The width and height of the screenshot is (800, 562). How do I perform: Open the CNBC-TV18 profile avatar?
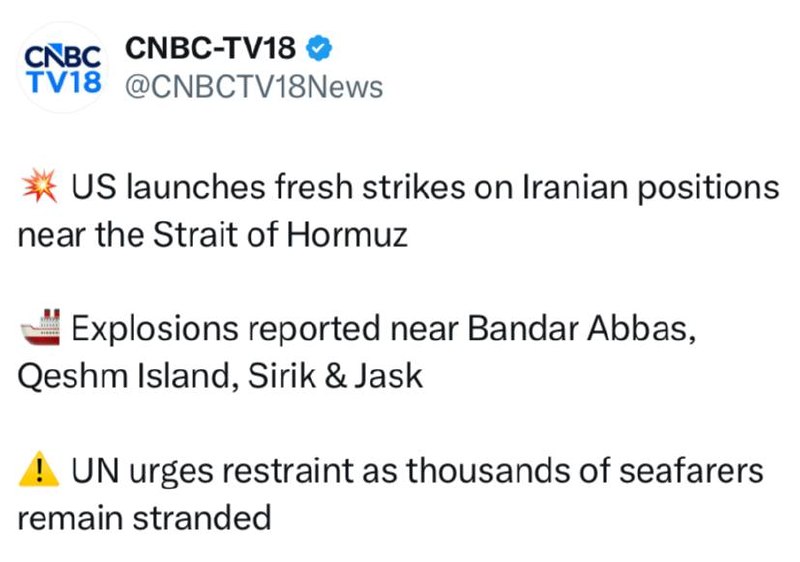point(63,68)
